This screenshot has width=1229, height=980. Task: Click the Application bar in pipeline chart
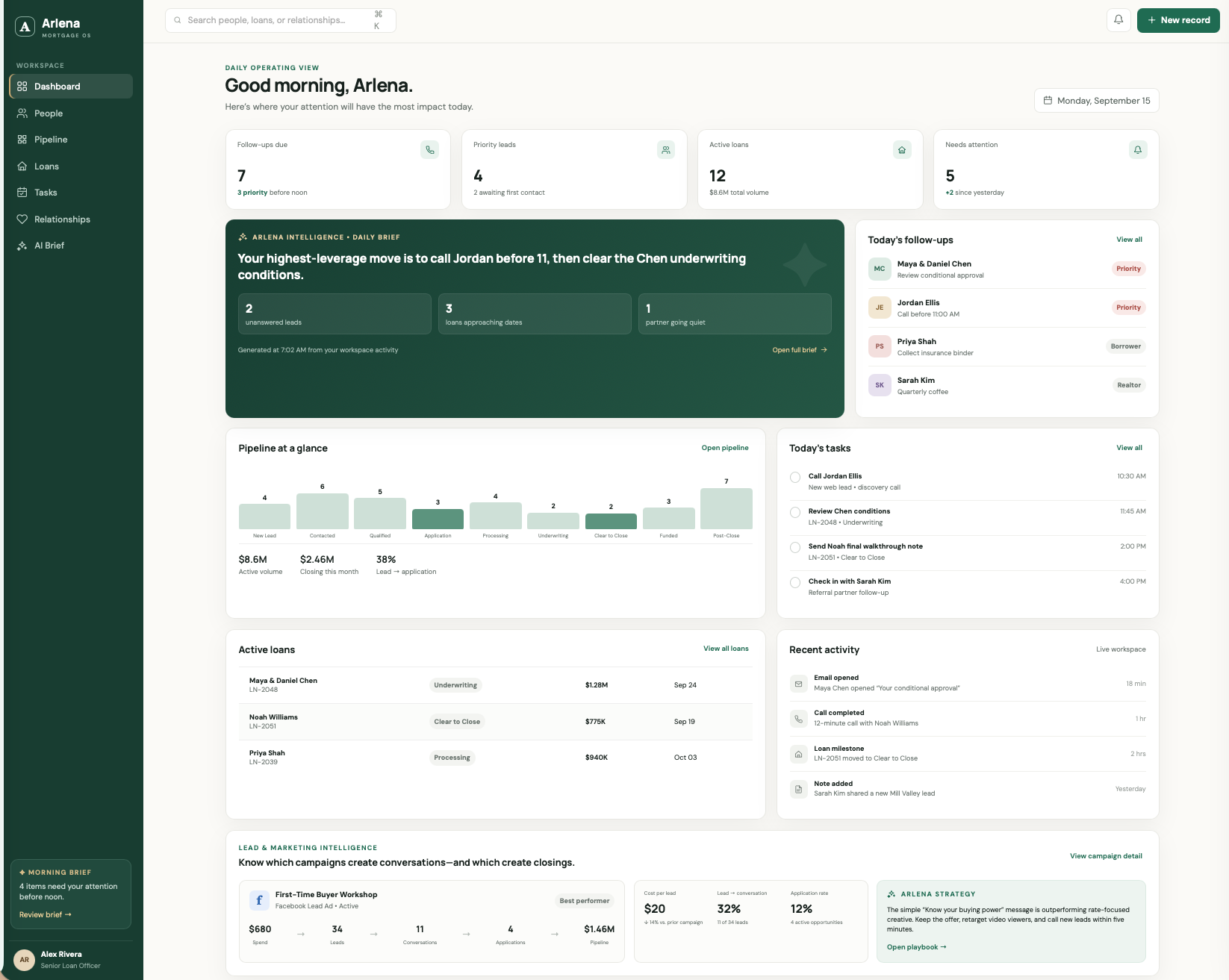[x=438, y=519]
